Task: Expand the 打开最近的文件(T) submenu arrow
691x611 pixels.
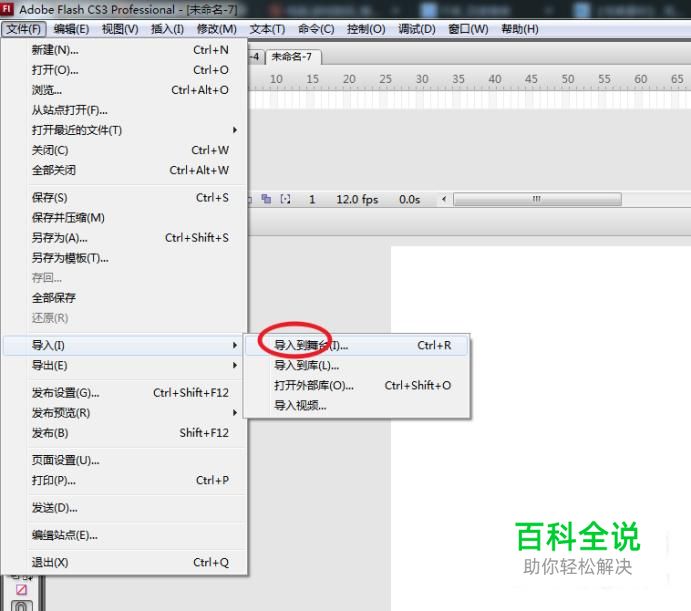Action: (x=235, y=130)
